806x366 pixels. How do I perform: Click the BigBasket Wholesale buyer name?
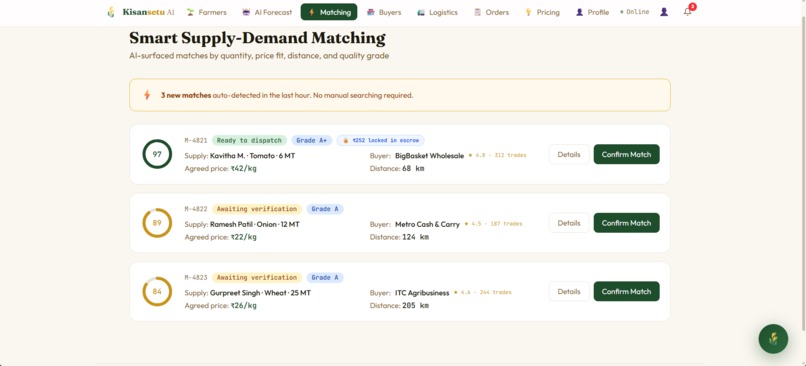[x=430, y=155]
